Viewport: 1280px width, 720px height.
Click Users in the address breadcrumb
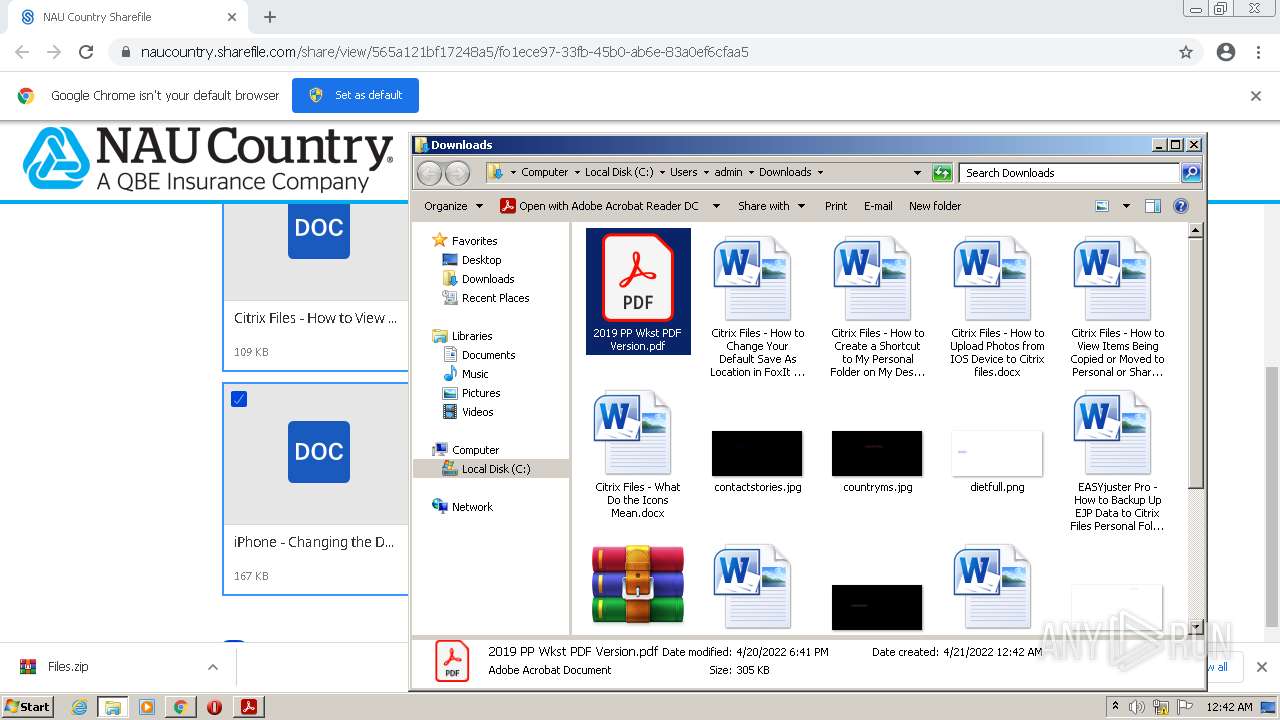[x=684, y=172]
